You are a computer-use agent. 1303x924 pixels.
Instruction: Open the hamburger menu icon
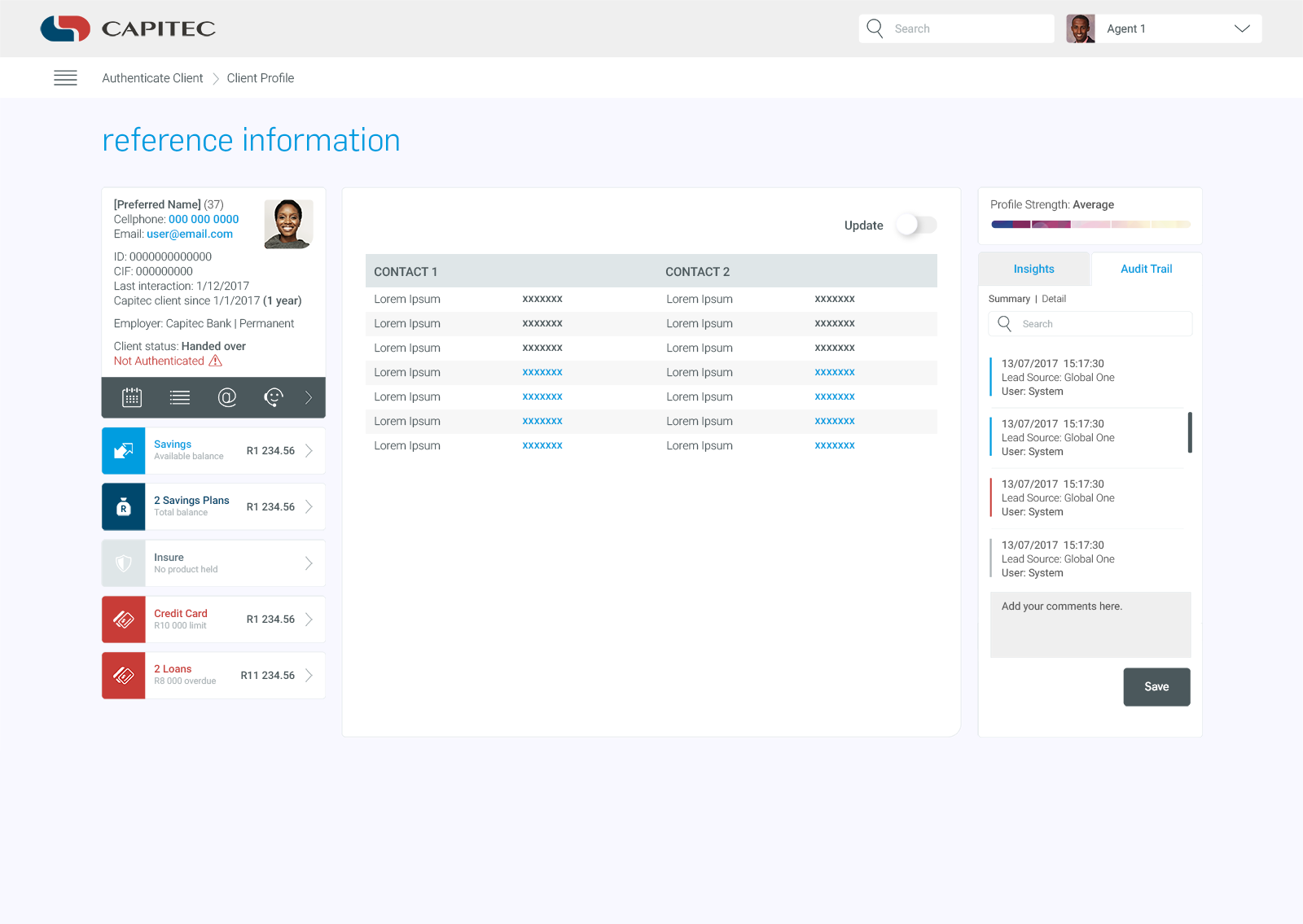pyautogui.click(x=65, y=78)
